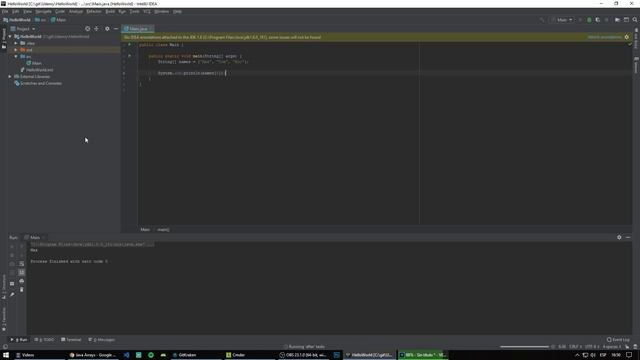The width and height of the screenshot is (640, 360).
Task: Open the notification banner gear settings
Action: click(627, 37)
